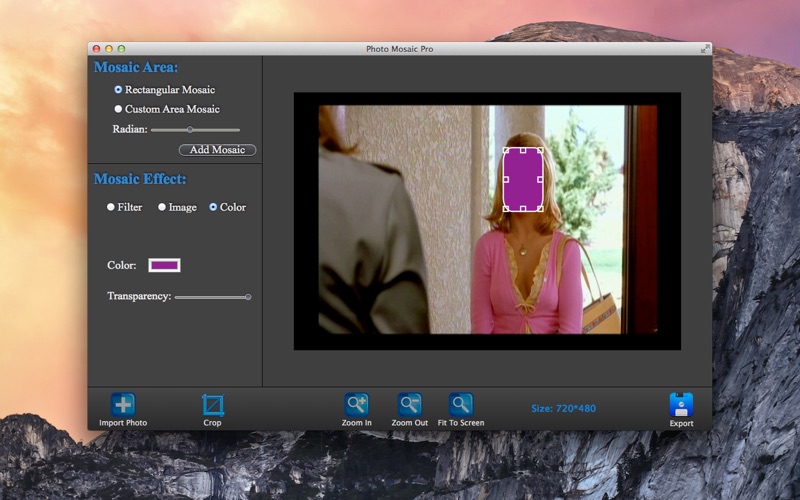Click the Transparency slider knob
Screen dimensions: 800x500
(248, 297)
